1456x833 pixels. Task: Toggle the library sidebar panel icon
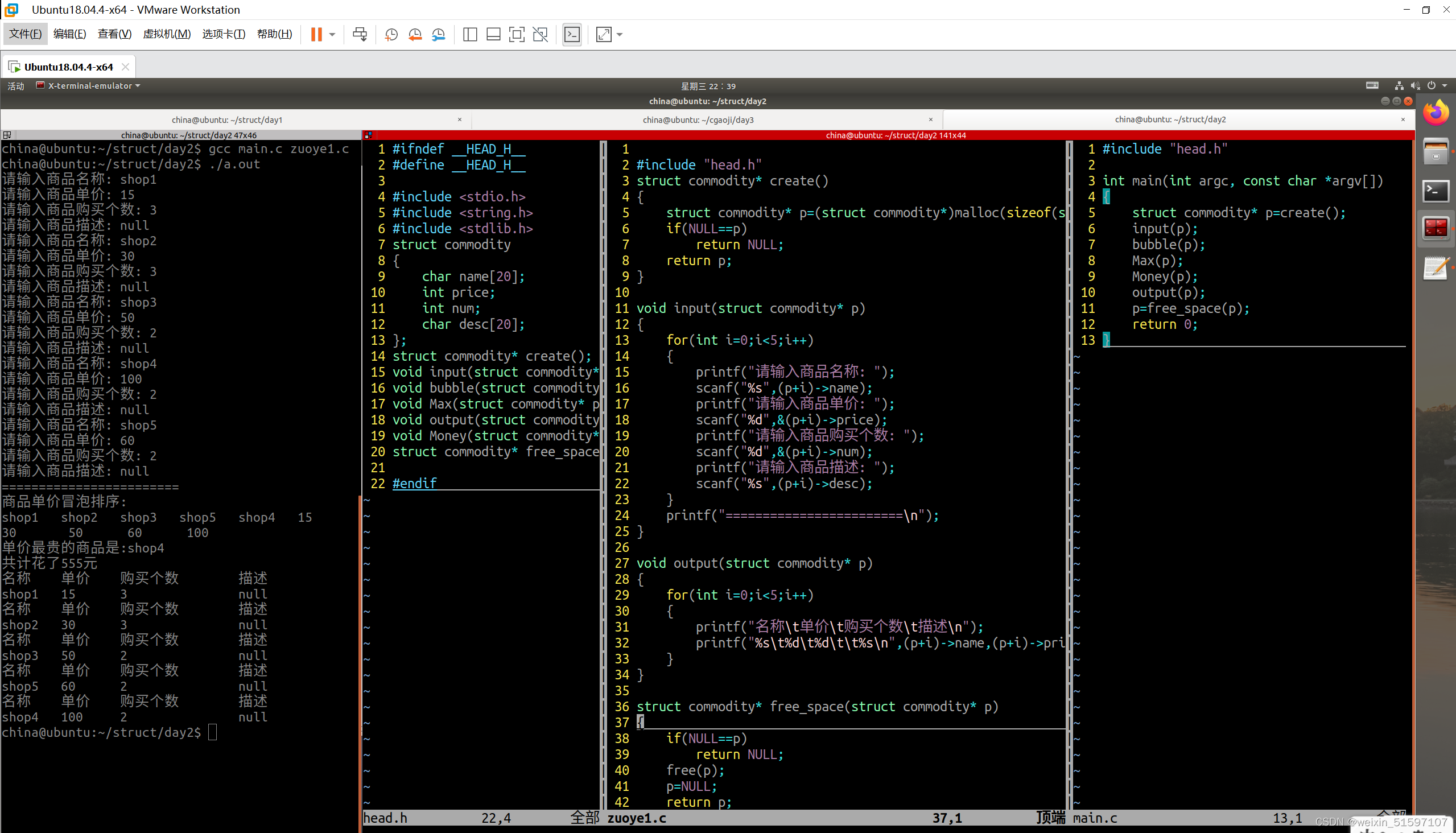(x=470, y=34)
